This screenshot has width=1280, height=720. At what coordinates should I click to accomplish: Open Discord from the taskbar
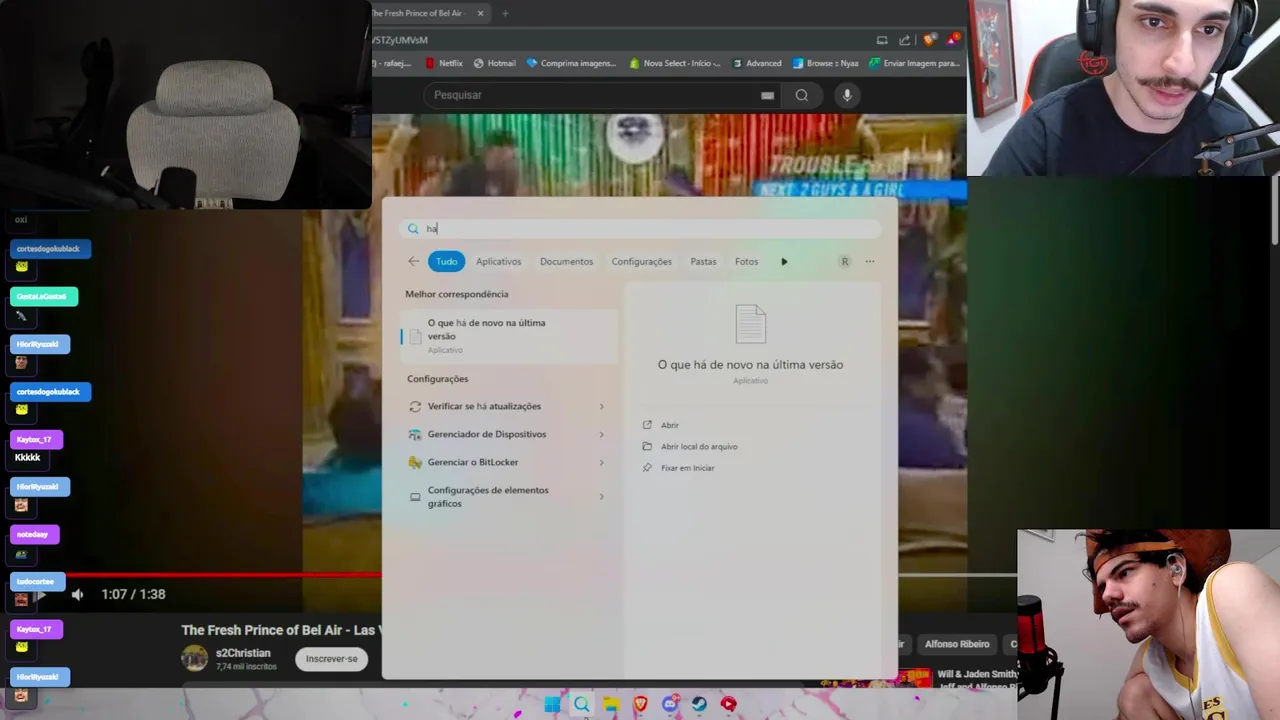pyautogui.click(x=670, y=704)
